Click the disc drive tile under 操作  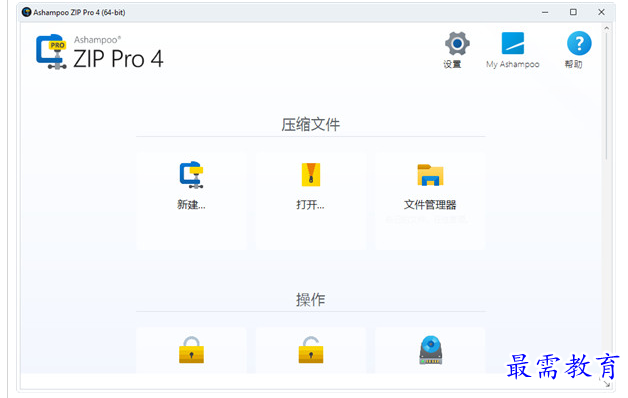(x=430, y=350)
